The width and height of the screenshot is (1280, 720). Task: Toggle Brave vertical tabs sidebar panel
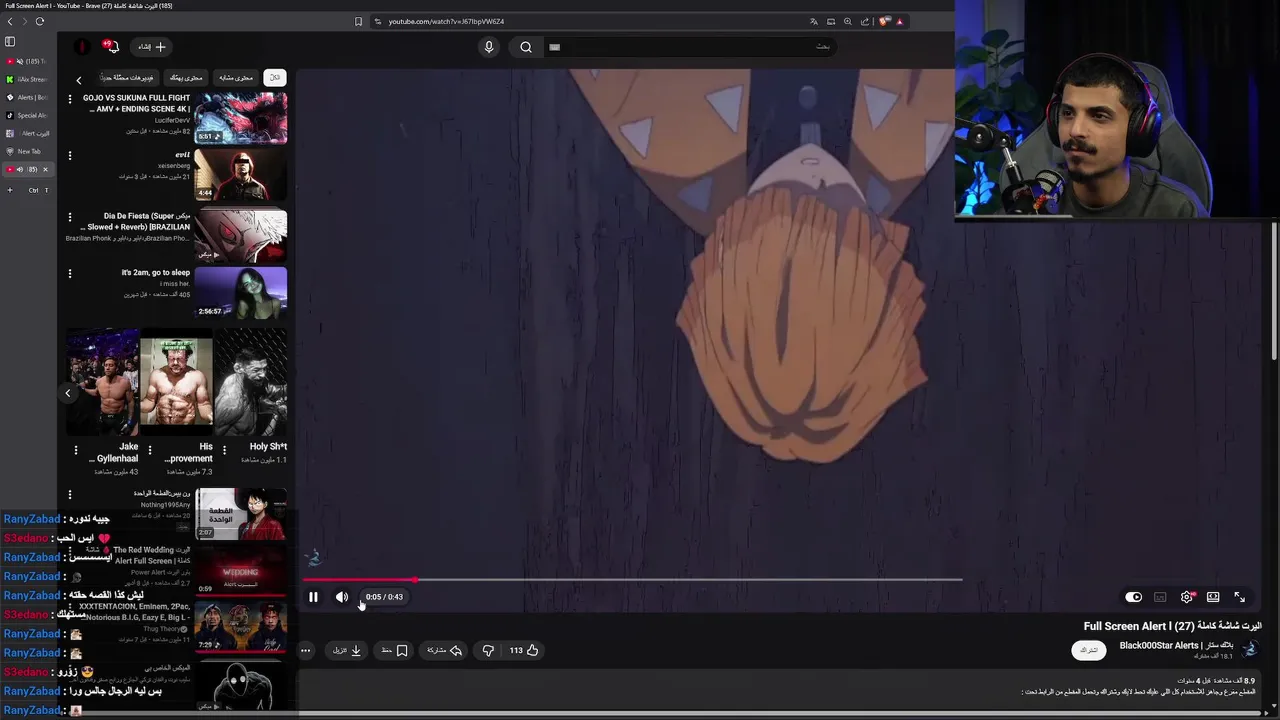point(10,42)
